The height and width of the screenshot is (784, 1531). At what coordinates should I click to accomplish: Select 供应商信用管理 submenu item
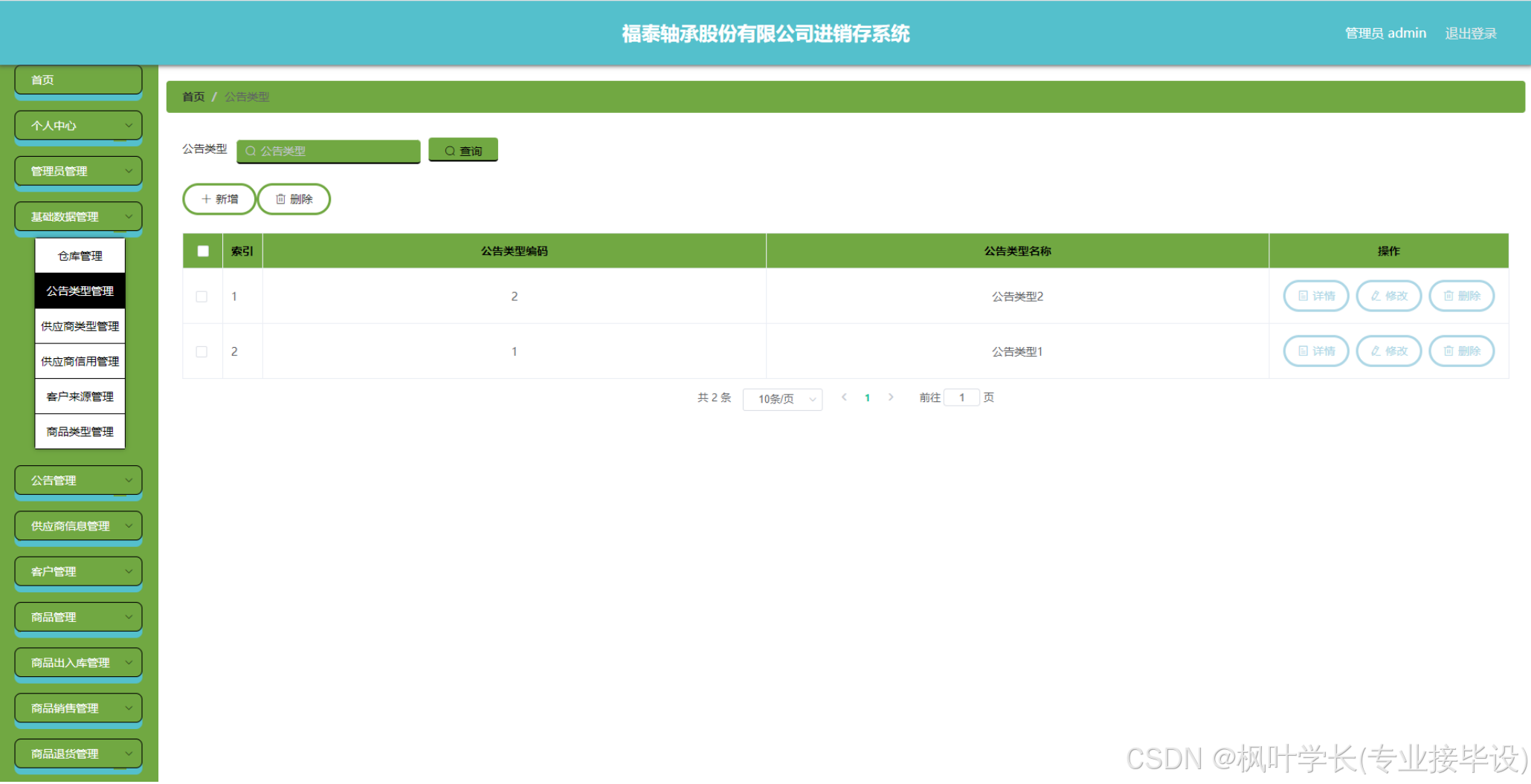pos(80,362)
